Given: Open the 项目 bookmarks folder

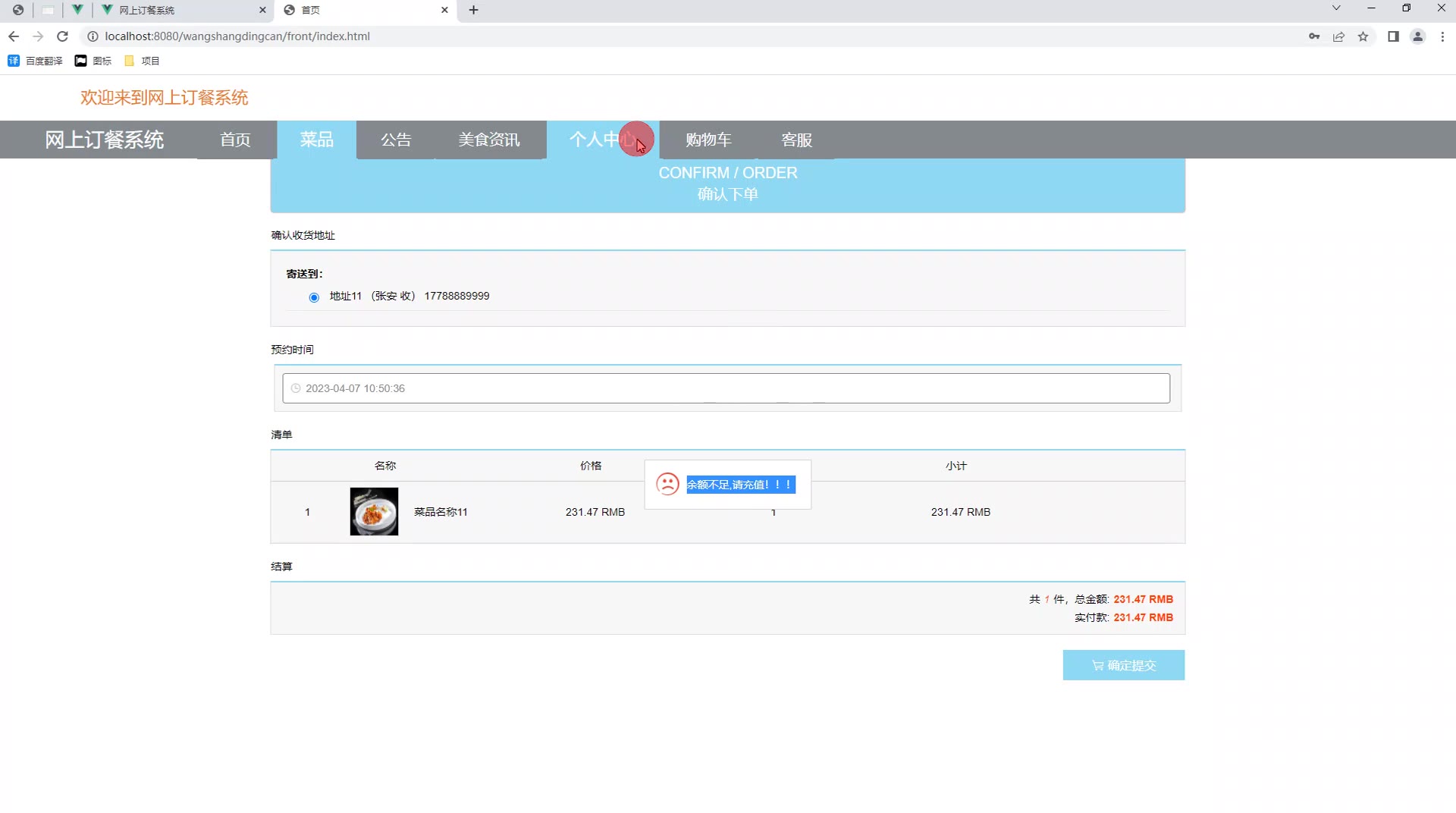Looking at the screenshot, I should click(x=142, y=61).
